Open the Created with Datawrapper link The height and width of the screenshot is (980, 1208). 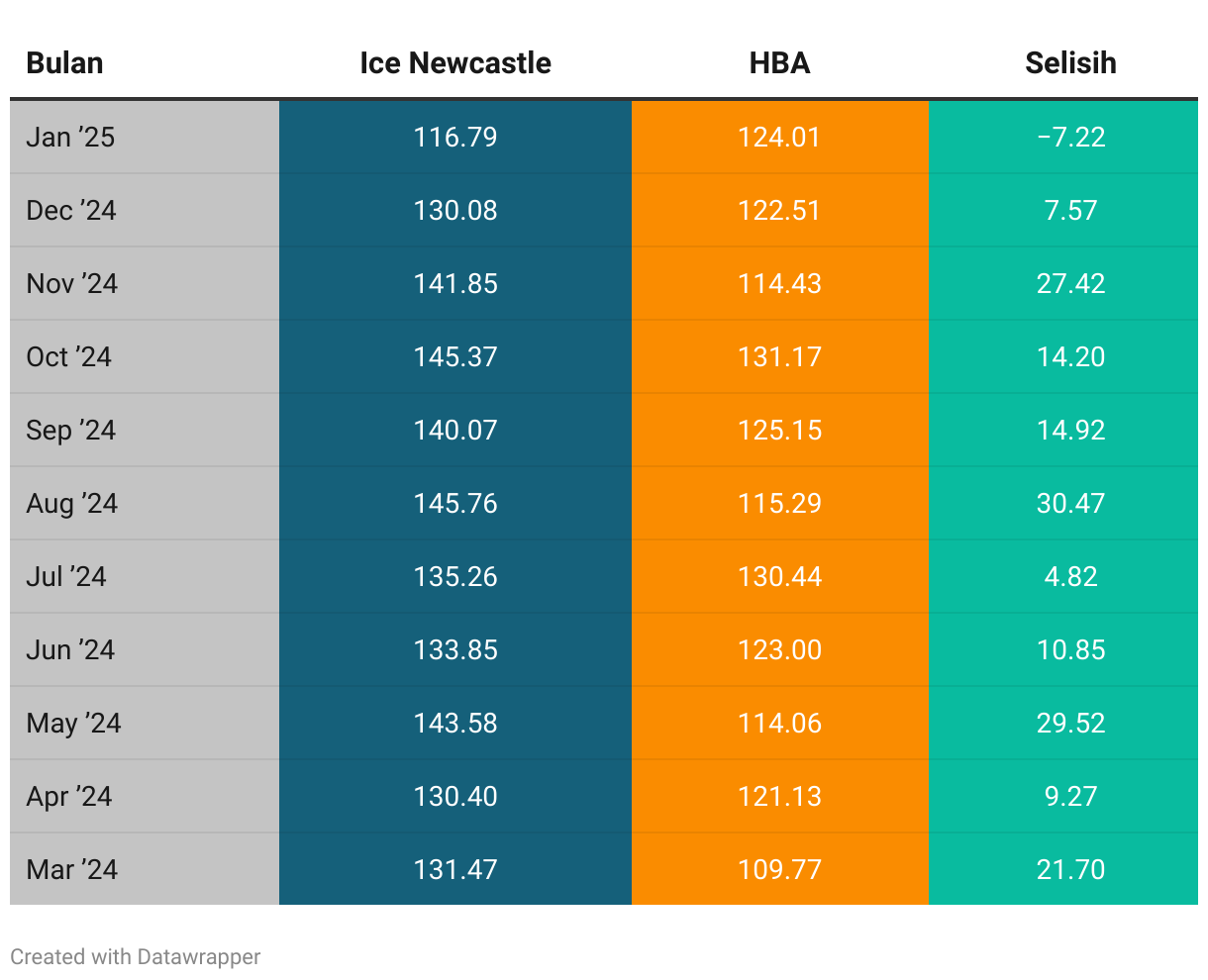tap(136, 957)
